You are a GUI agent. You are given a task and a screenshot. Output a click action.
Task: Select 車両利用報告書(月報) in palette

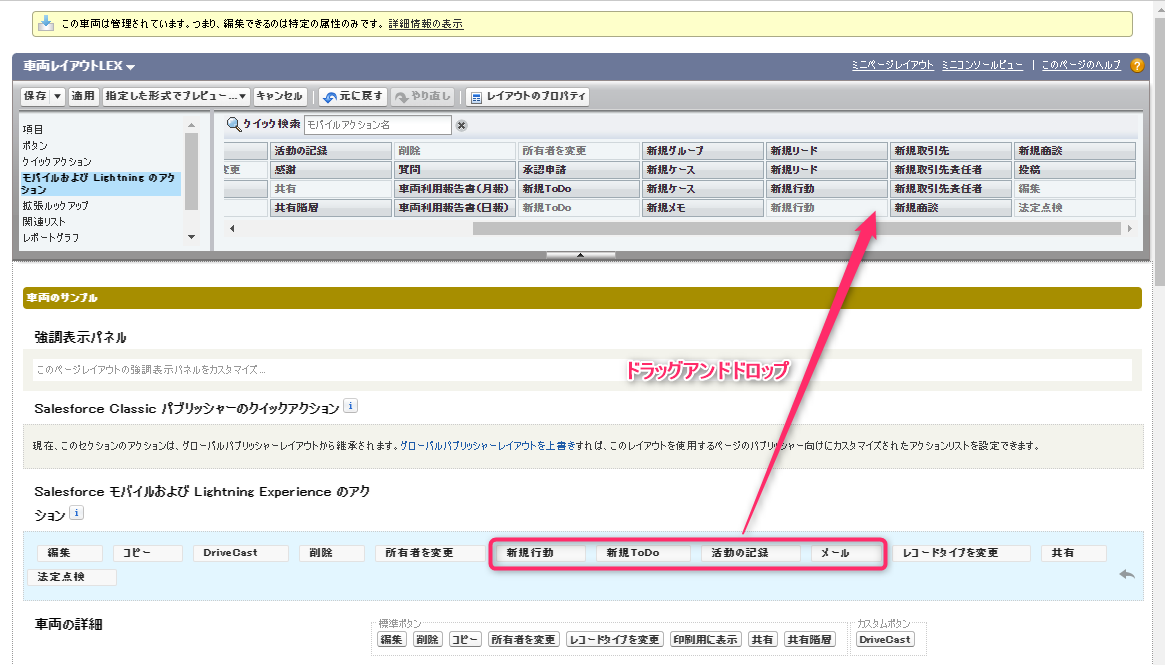pyautogui.click(x=455, y=189)
